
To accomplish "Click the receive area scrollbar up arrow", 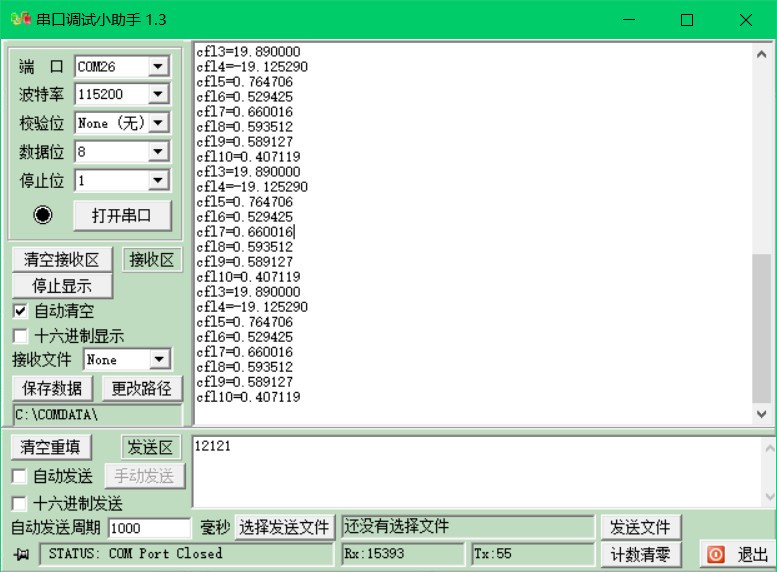I will click(762, 54).
